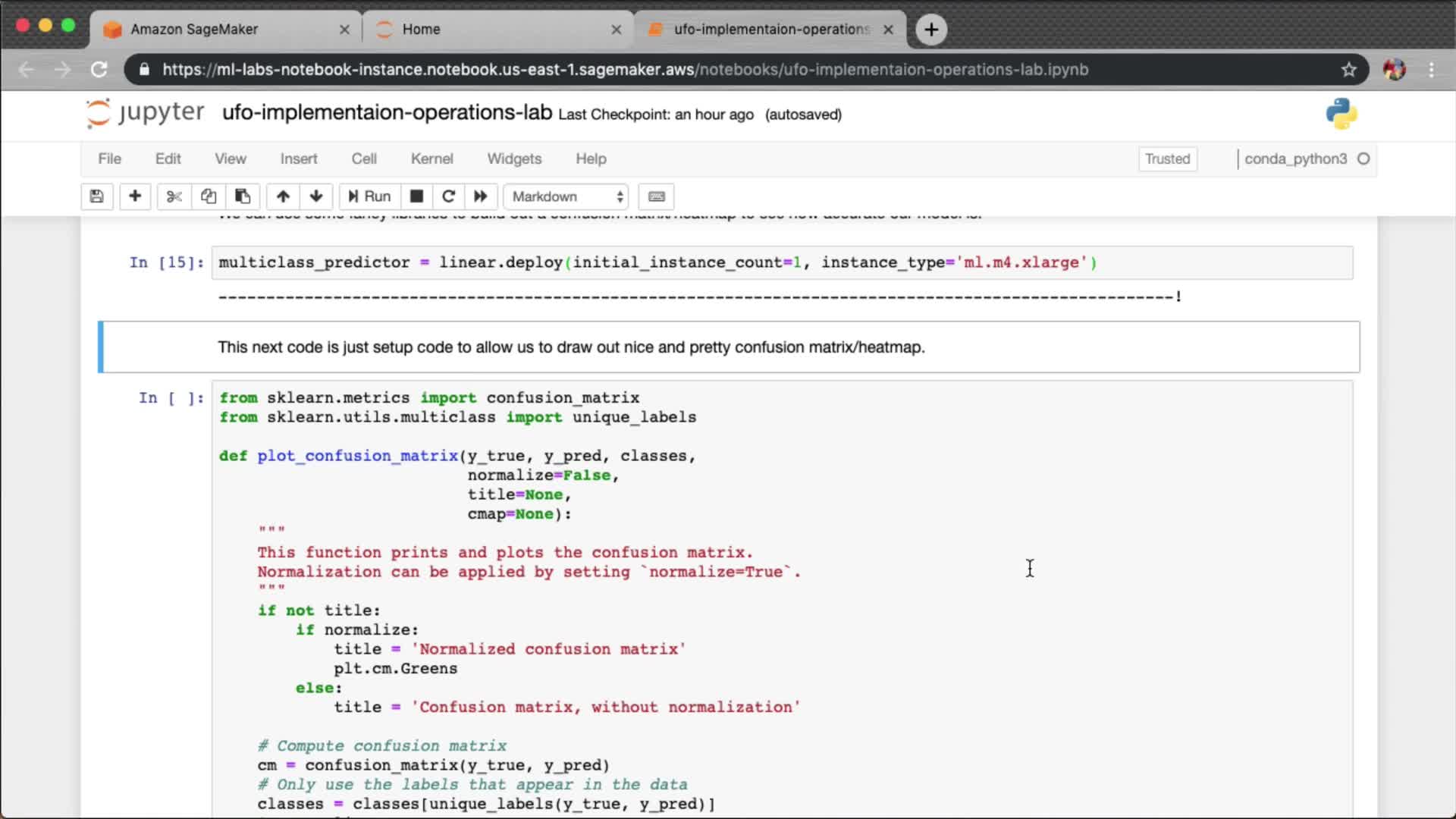
Task: Move selected cell up arrow
Action: click(283, 196)
